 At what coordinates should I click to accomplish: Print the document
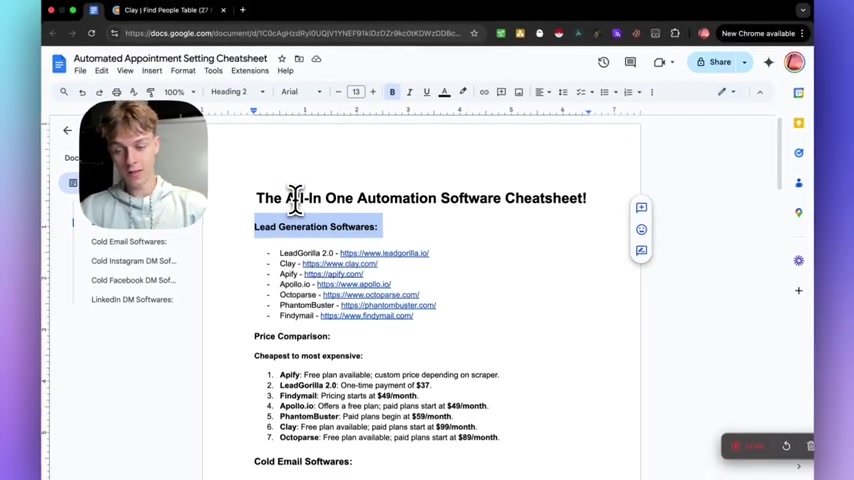[x=117, y=92]
